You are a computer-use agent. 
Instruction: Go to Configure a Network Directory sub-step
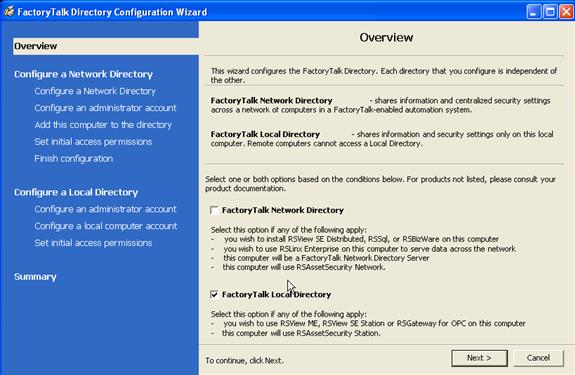[95, 91]
